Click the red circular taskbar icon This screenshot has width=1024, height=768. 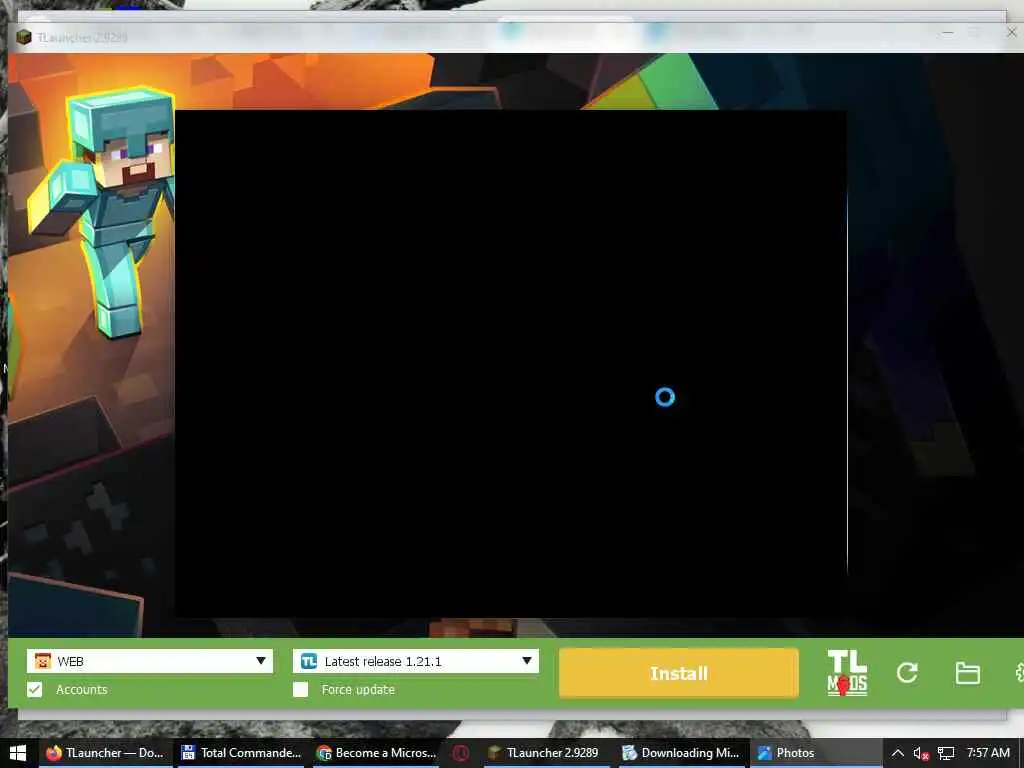[x=460, y=753]
